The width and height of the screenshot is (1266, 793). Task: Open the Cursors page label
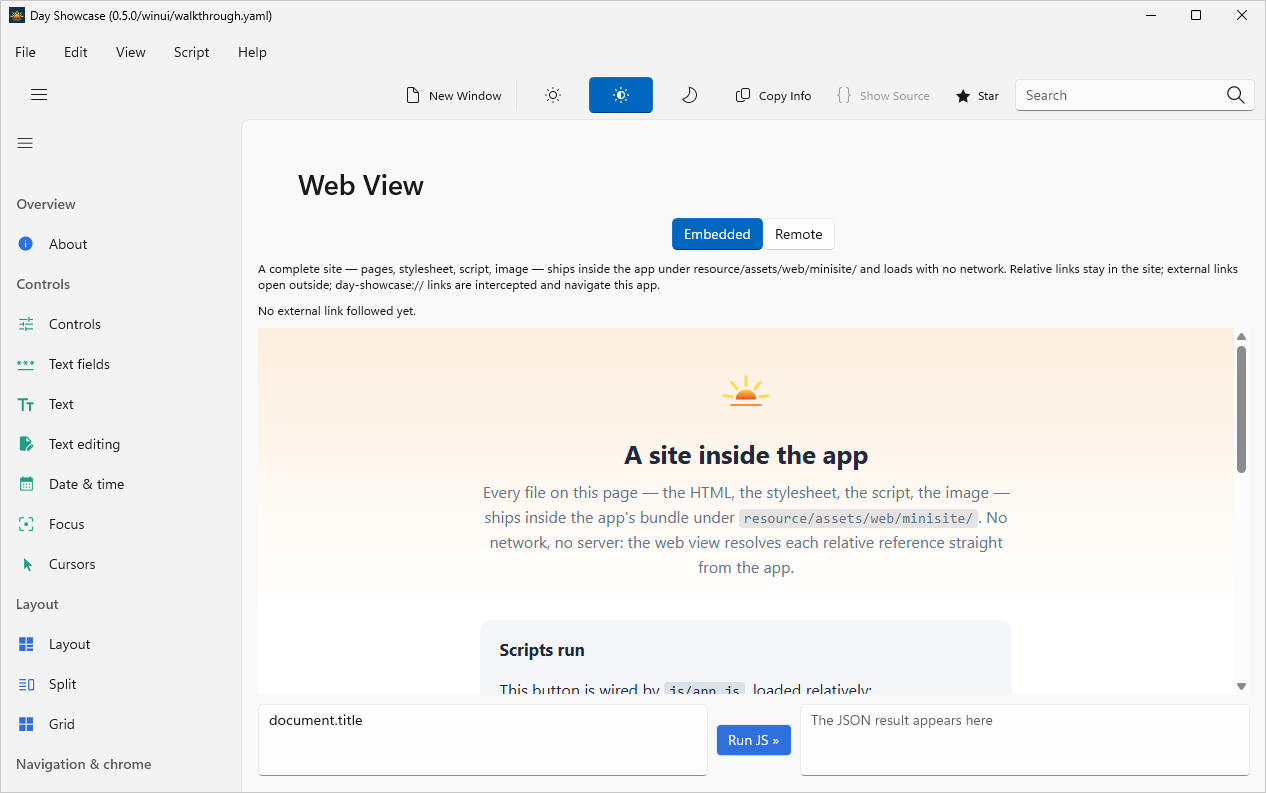tap(72, 564)
